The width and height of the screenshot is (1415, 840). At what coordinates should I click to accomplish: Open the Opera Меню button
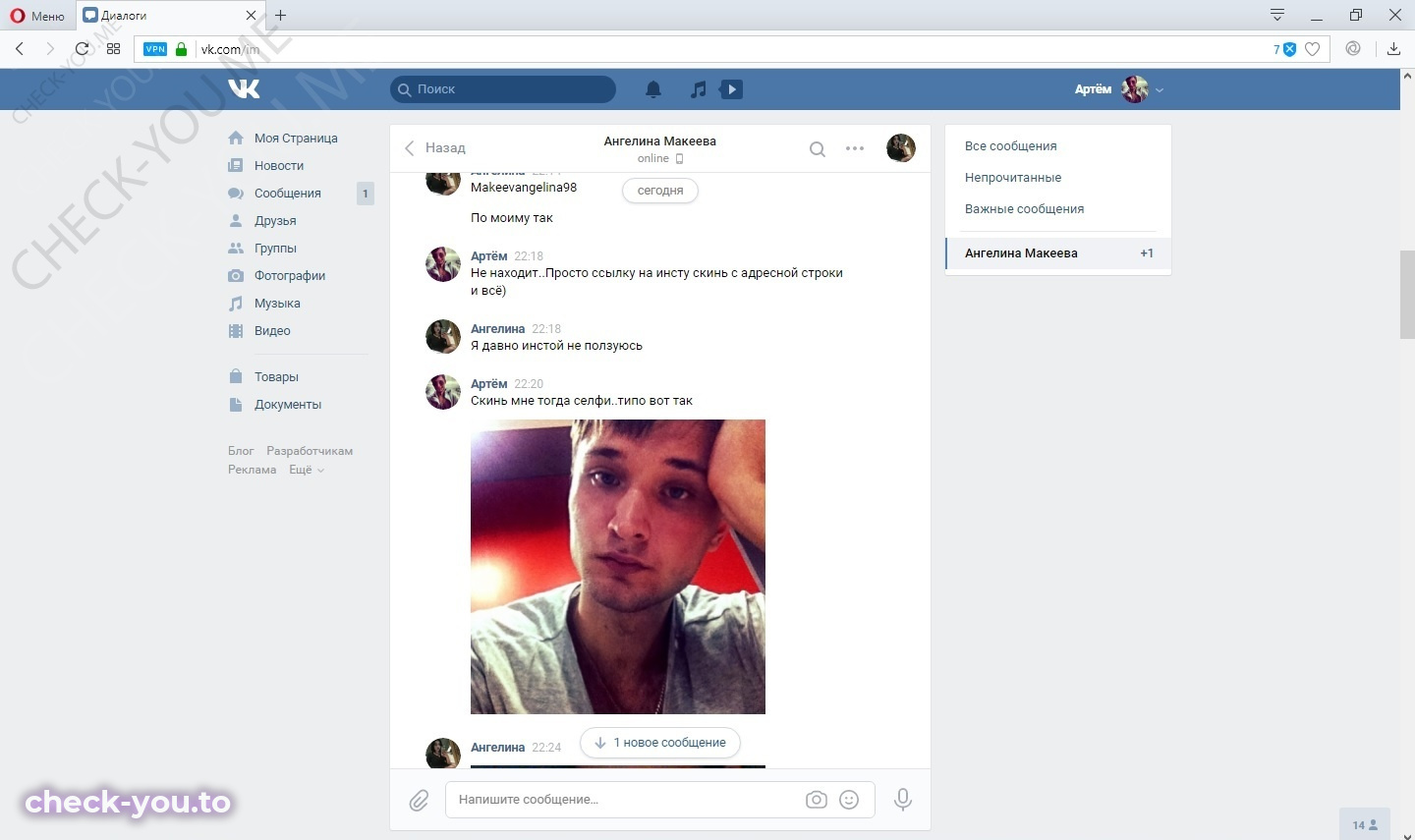(x=37, y=16)
